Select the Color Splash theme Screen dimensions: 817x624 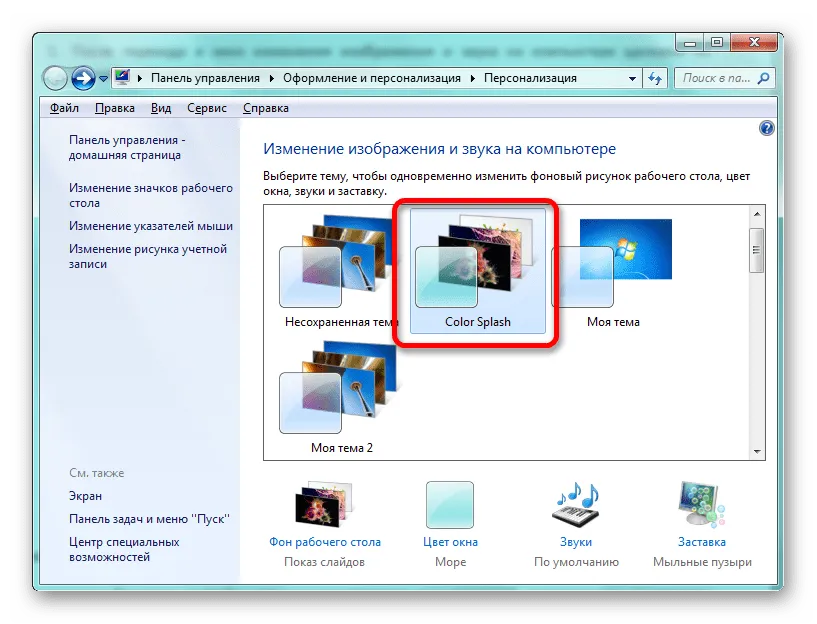478,271
